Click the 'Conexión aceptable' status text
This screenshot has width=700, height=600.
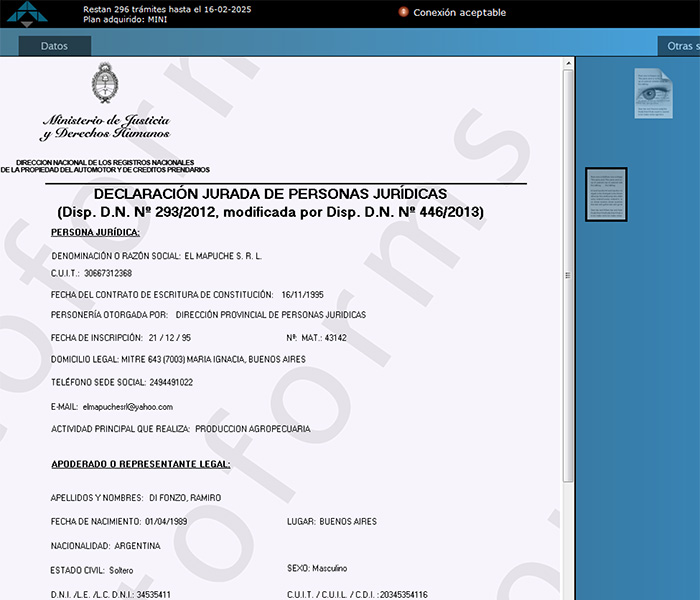[459, 13]
